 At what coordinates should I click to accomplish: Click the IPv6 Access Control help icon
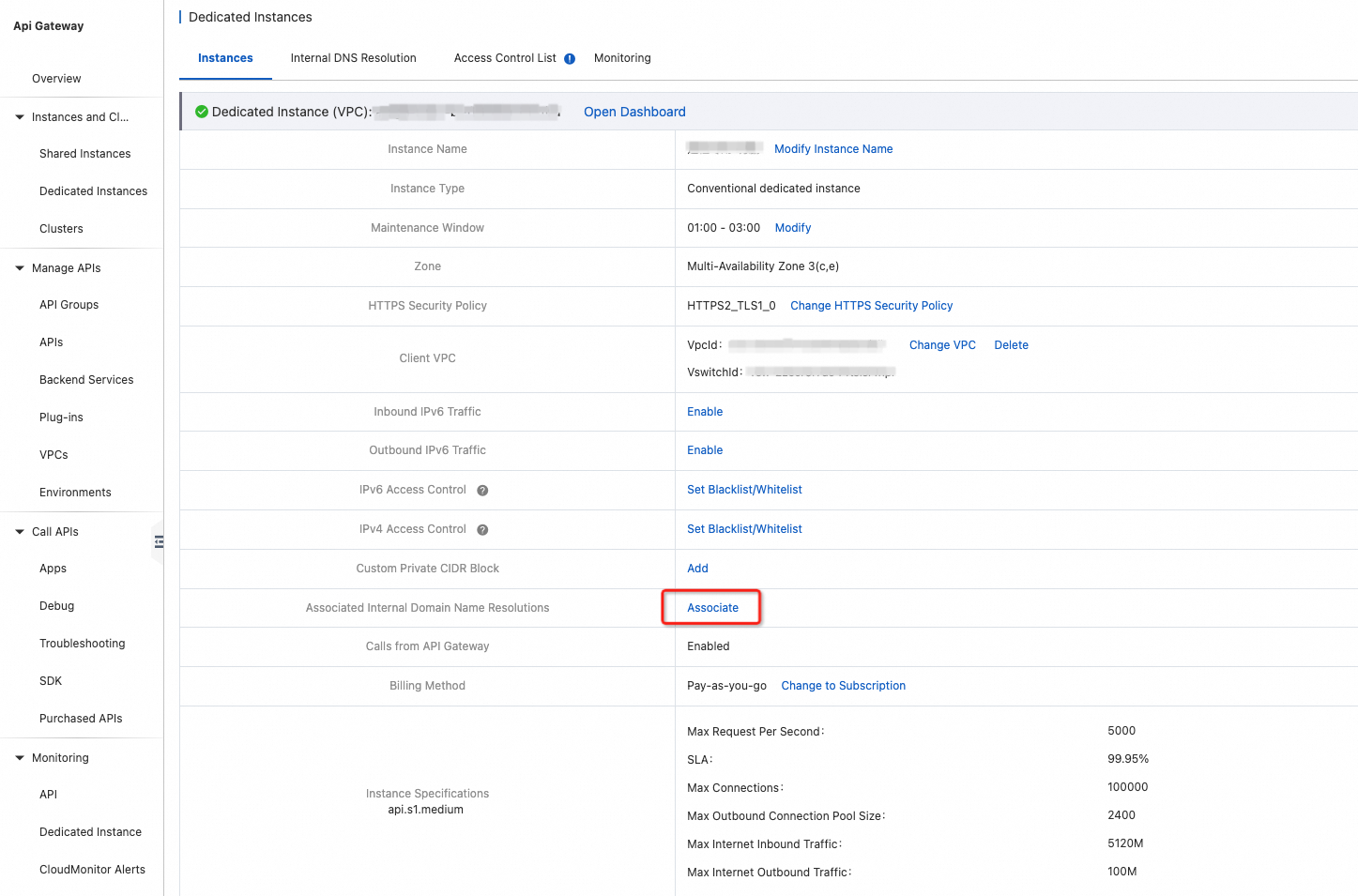pyautogui.click(x=482, y=491)
